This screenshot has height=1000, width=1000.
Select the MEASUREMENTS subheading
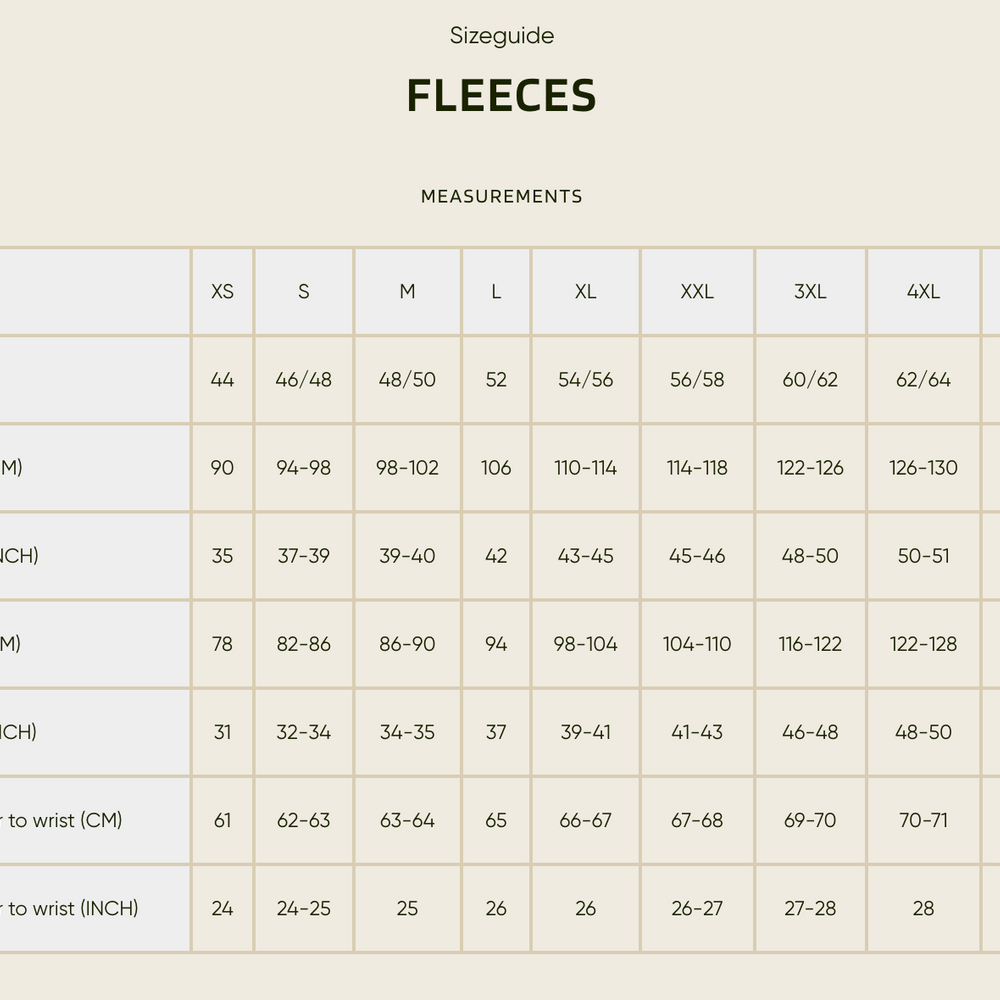coord(501,196)
